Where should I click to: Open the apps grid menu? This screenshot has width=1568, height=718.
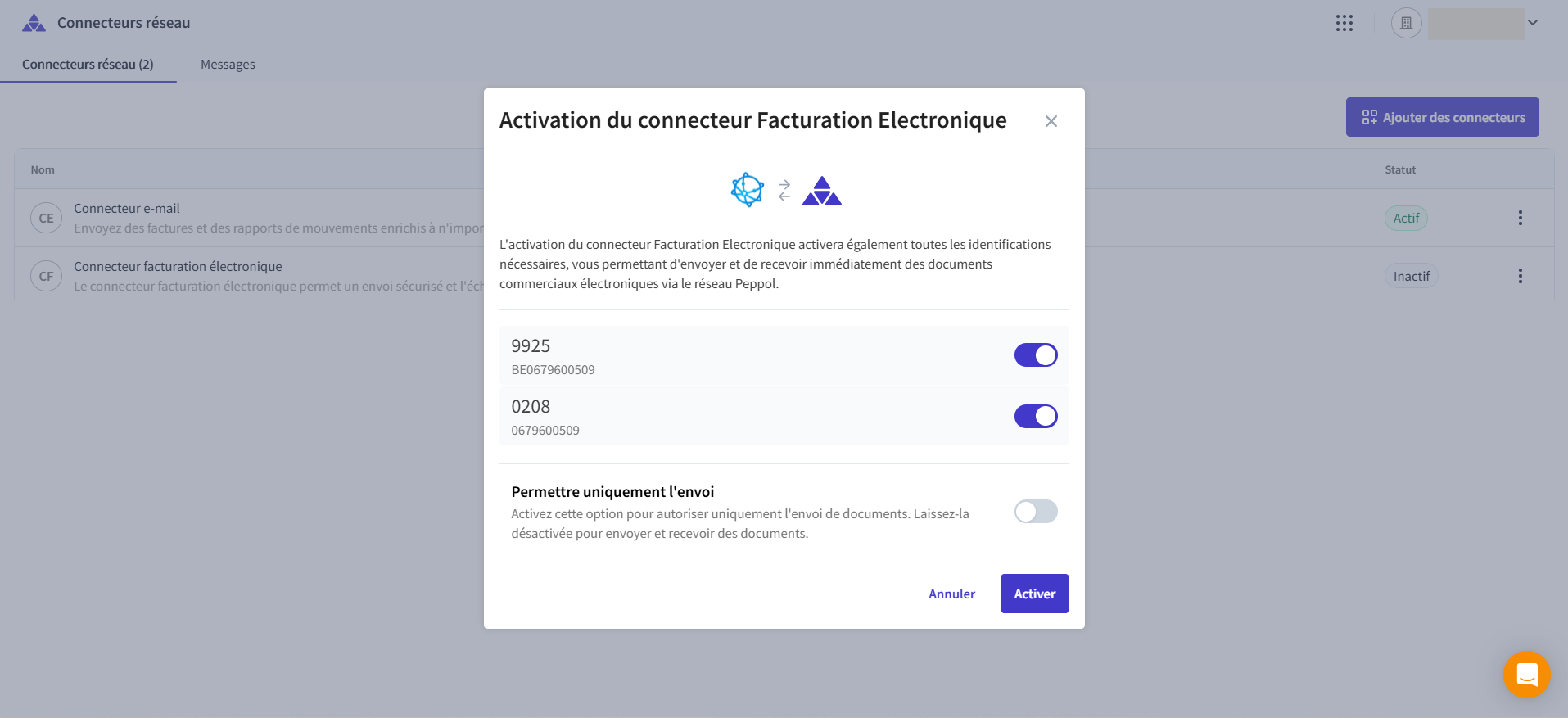click(1344, 23)
